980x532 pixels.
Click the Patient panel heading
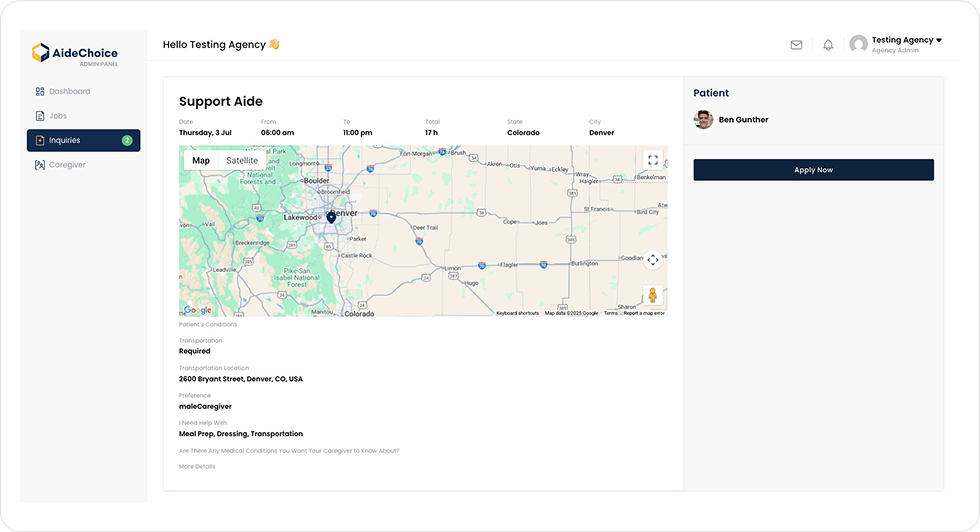pos(711,93)
